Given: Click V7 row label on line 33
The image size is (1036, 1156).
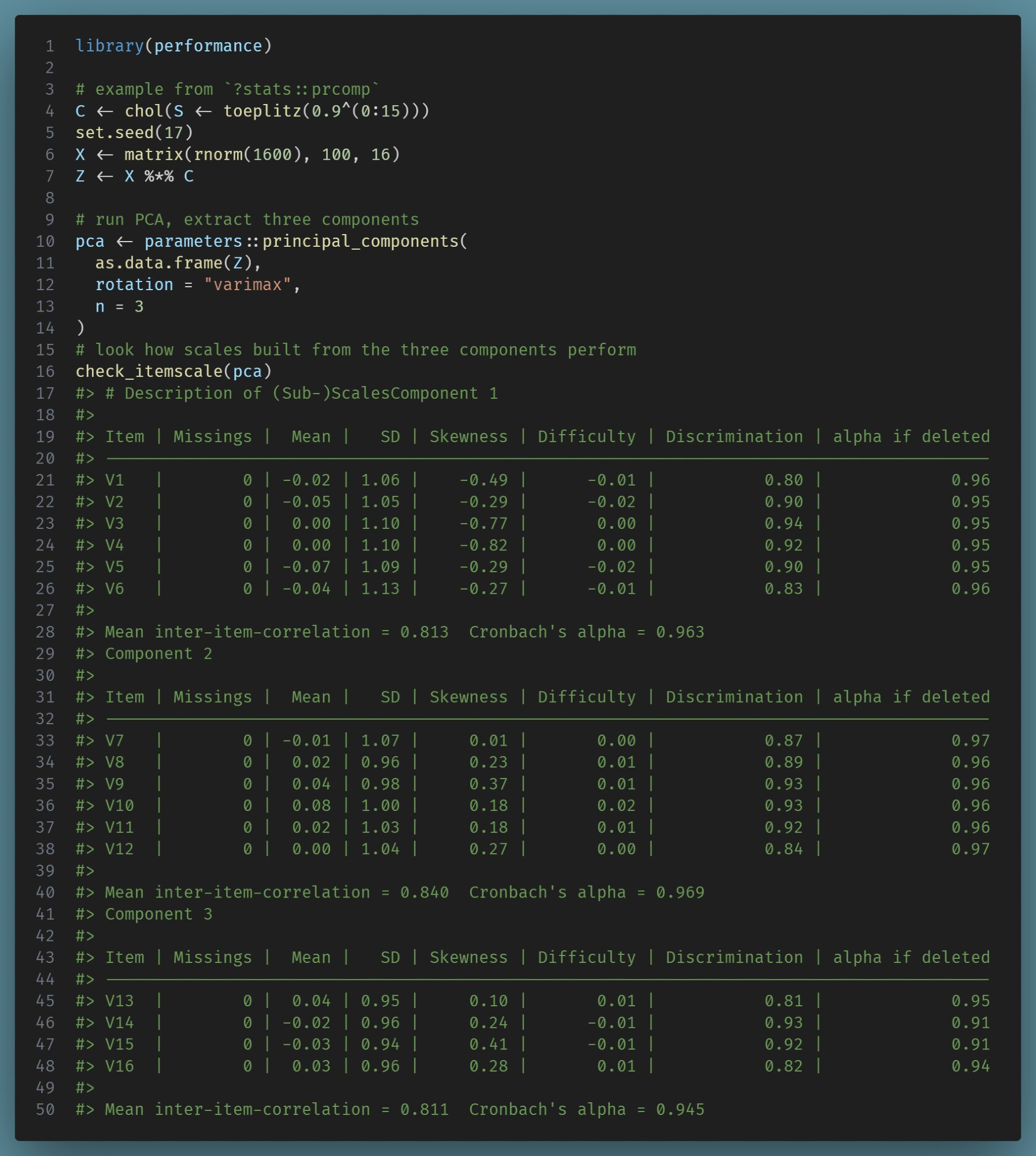Looking at the screenshot, I should (x=114, y=740).
